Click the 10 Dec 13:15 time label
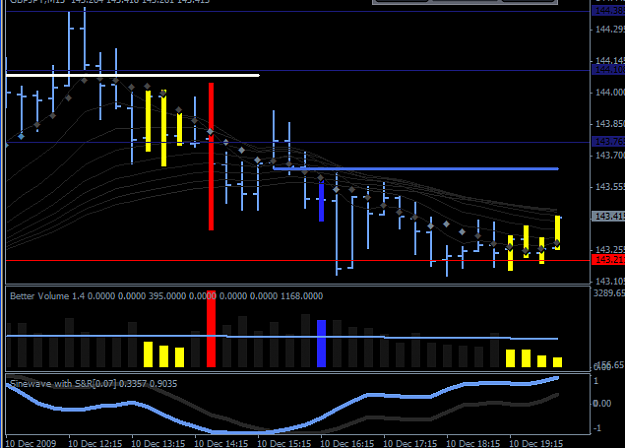 158,443
